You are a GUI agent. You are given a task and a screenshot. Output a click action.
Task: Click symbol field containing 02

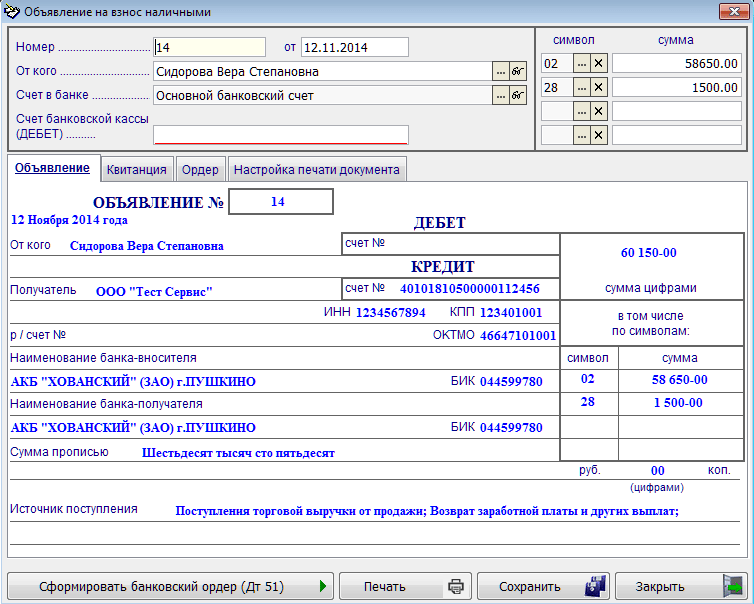[557, 63]
